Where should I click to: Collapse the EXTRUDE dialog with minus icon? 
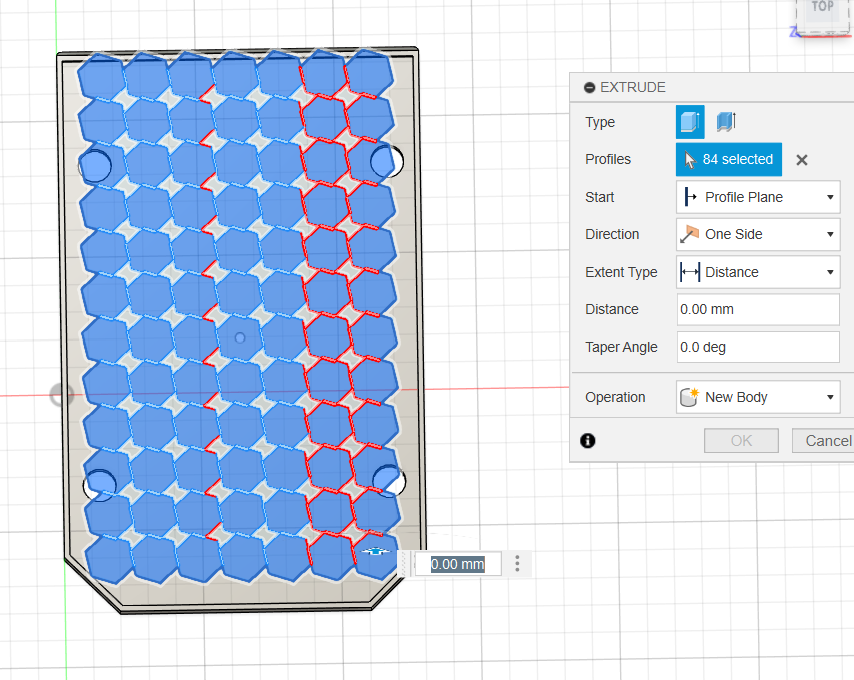[589, 88]
